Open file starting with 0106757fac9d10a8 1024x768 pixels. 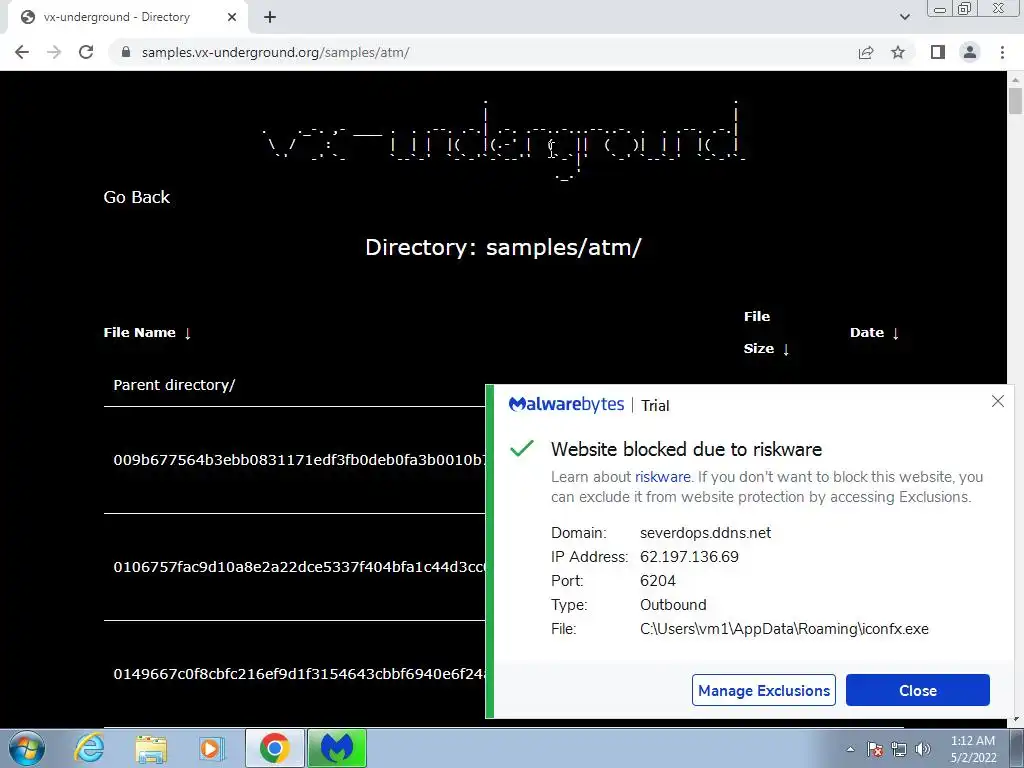pyautogui.click(x=299, y=567)
